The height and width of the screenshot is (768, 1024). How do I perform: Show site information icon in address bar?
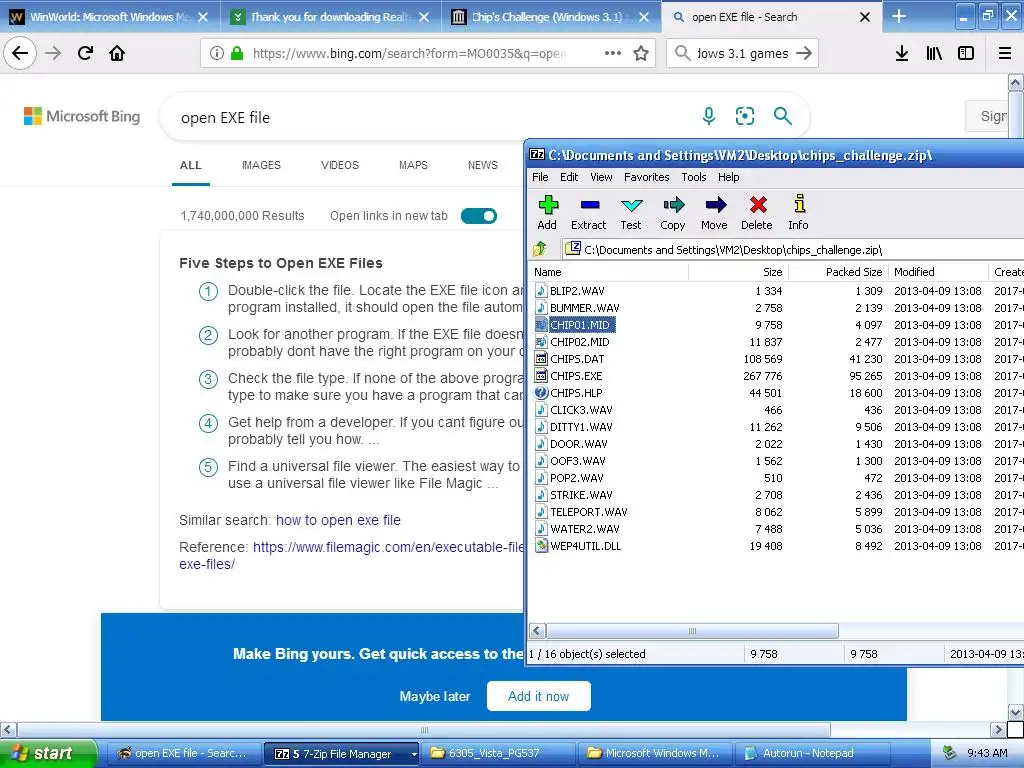pyautogui.click(x=217, y=53)
